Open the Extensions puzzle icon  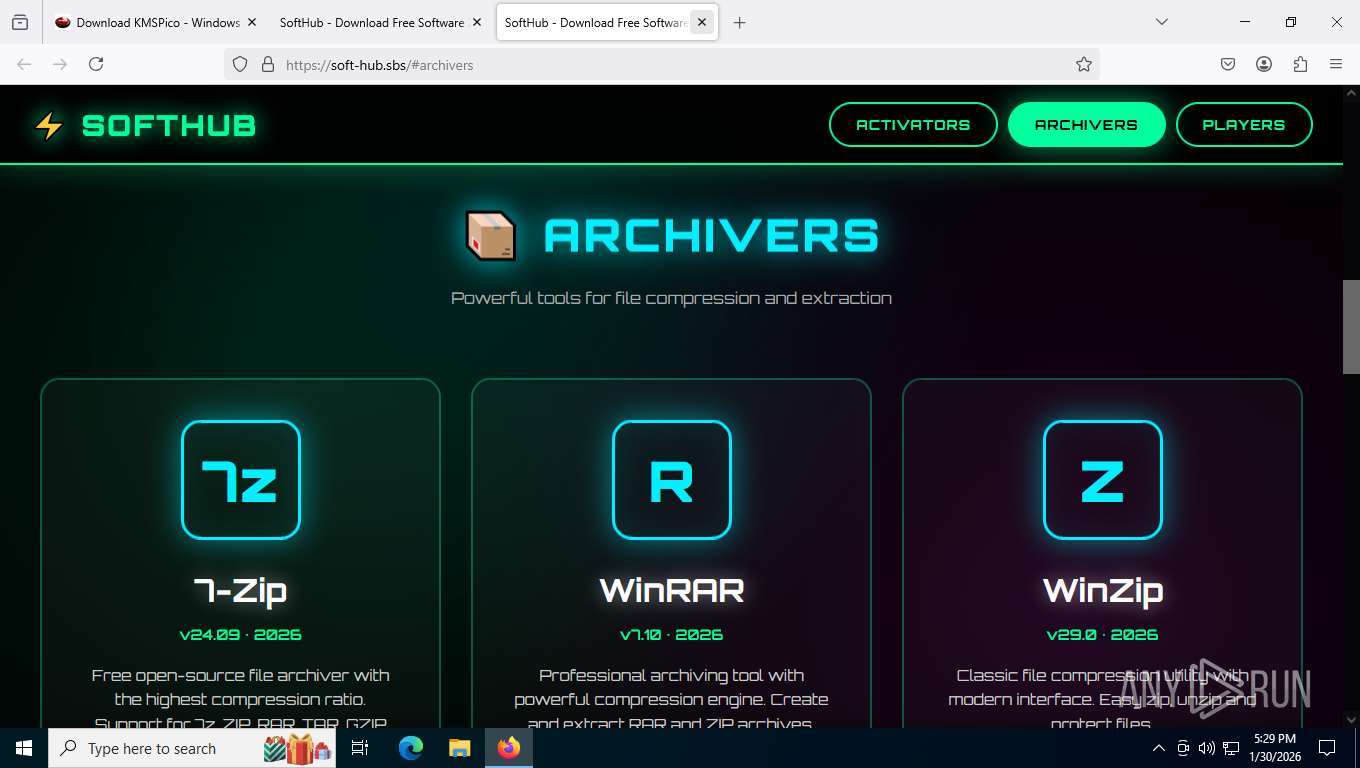coord(1300,64)
